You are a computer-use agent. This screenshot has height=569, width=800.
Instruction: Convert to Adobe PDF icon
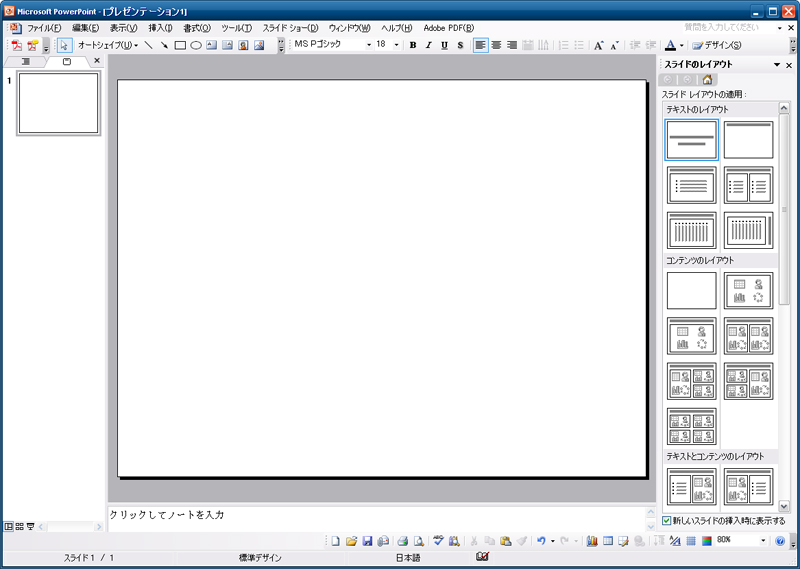[x=17, y=45]
